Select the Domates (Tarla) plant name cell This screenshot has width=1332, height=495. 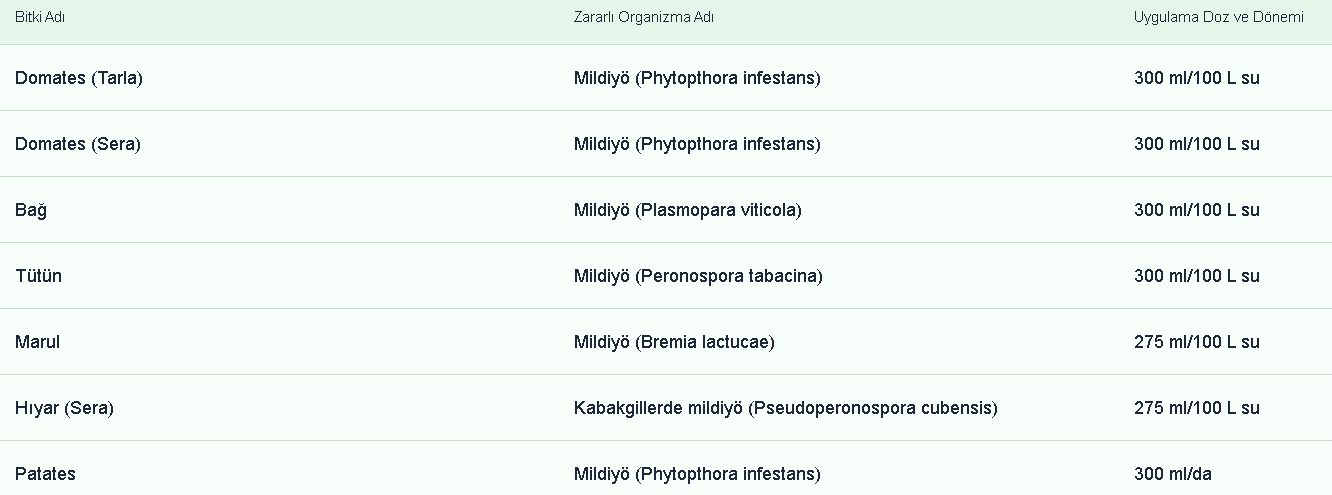[x=79, y=78]
